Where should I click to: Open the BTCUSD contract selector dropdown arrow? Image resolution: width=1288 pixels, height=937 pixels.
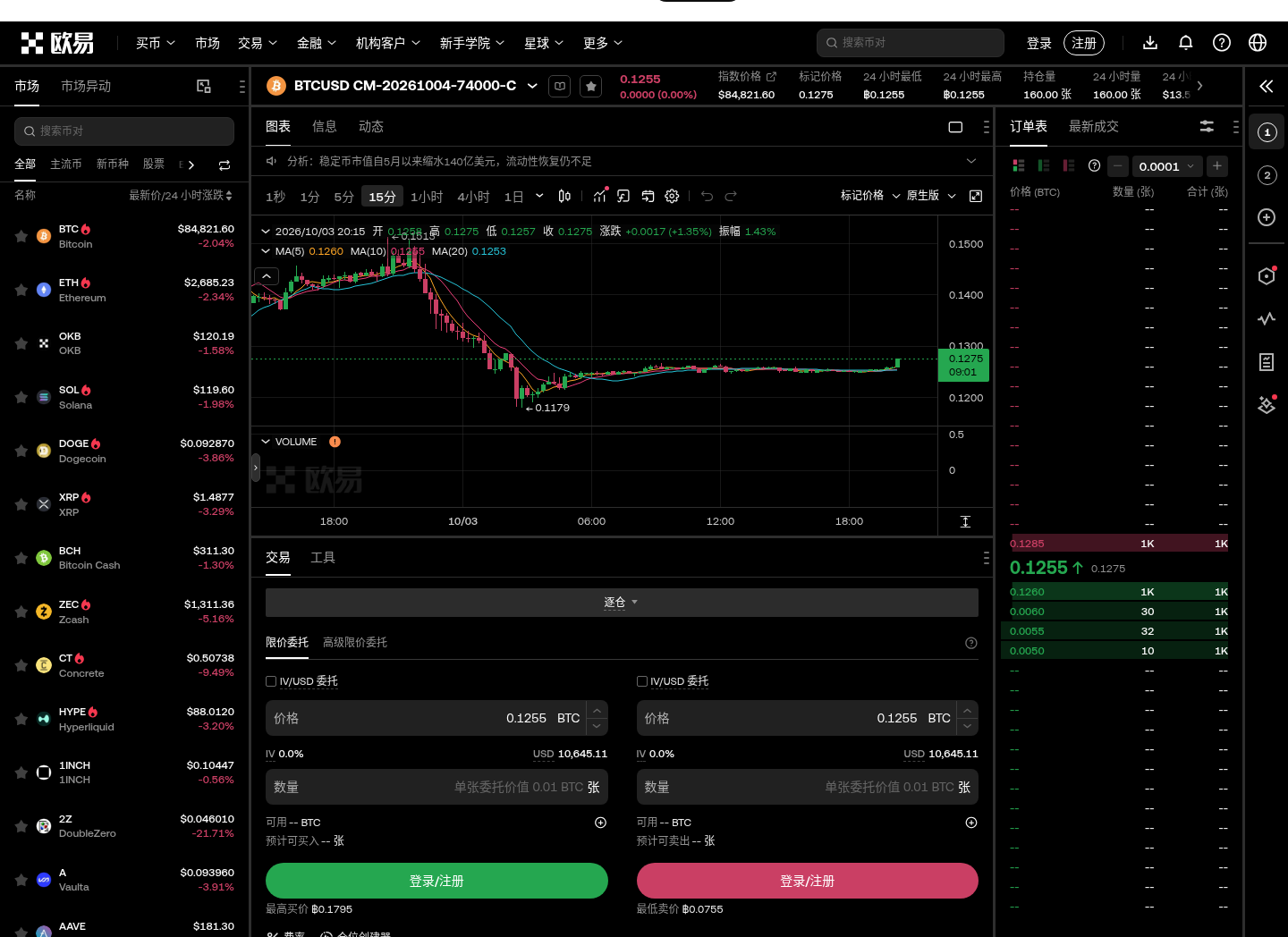[x=532, y=86]
